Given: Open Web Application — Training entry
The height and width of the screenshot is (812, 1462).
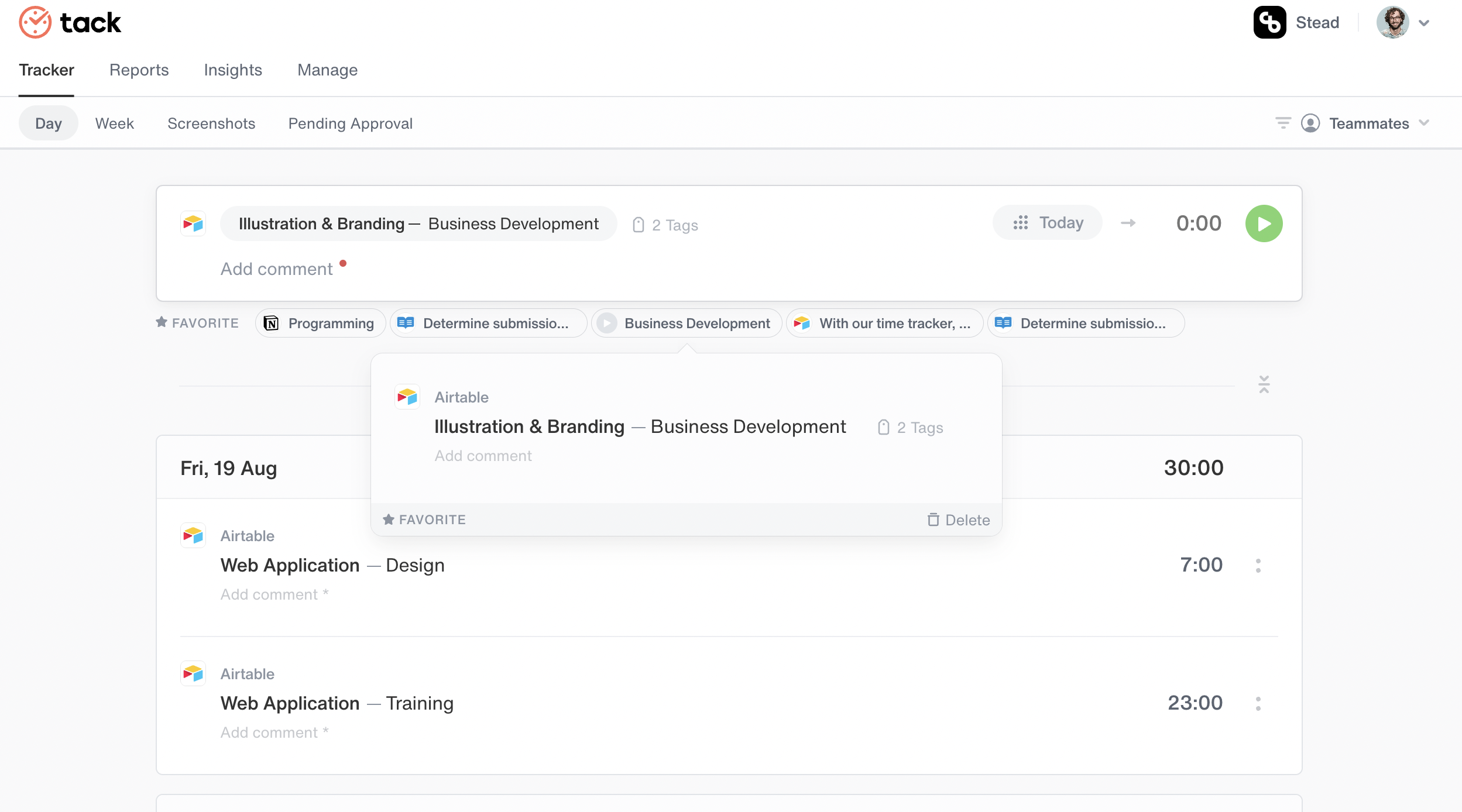Looking at the screenshot, I should tap(337, 703).
